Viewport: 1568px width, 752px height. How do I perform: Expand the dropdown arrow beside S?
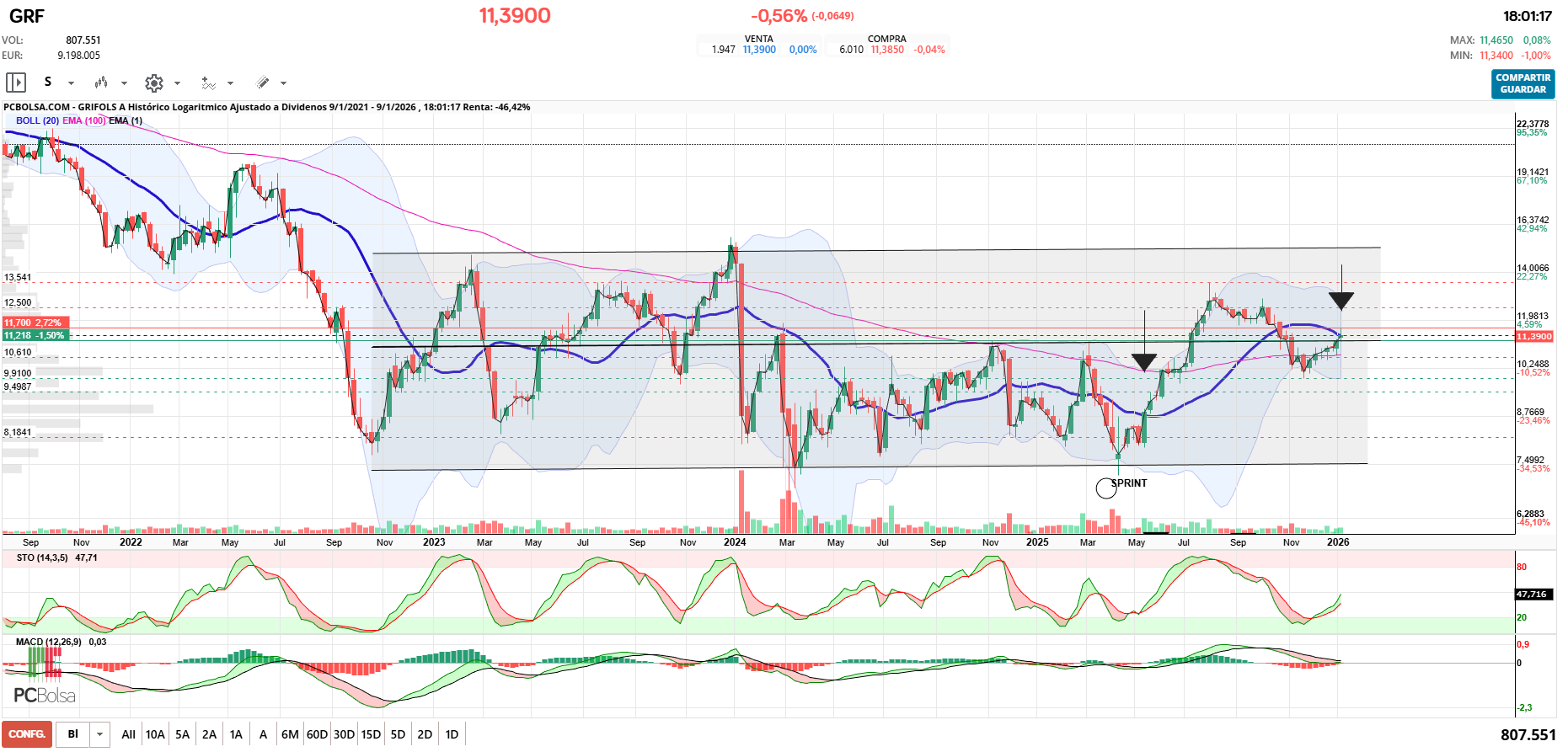71,83
